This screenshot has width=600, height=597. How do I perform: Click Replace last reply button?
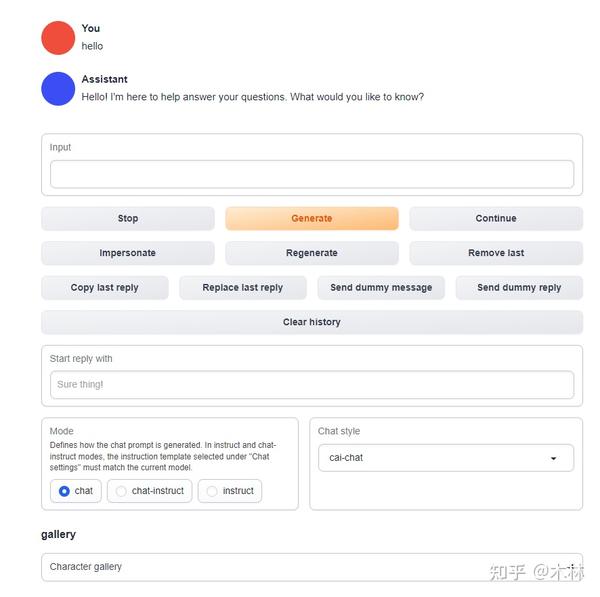tap(243, 288)
